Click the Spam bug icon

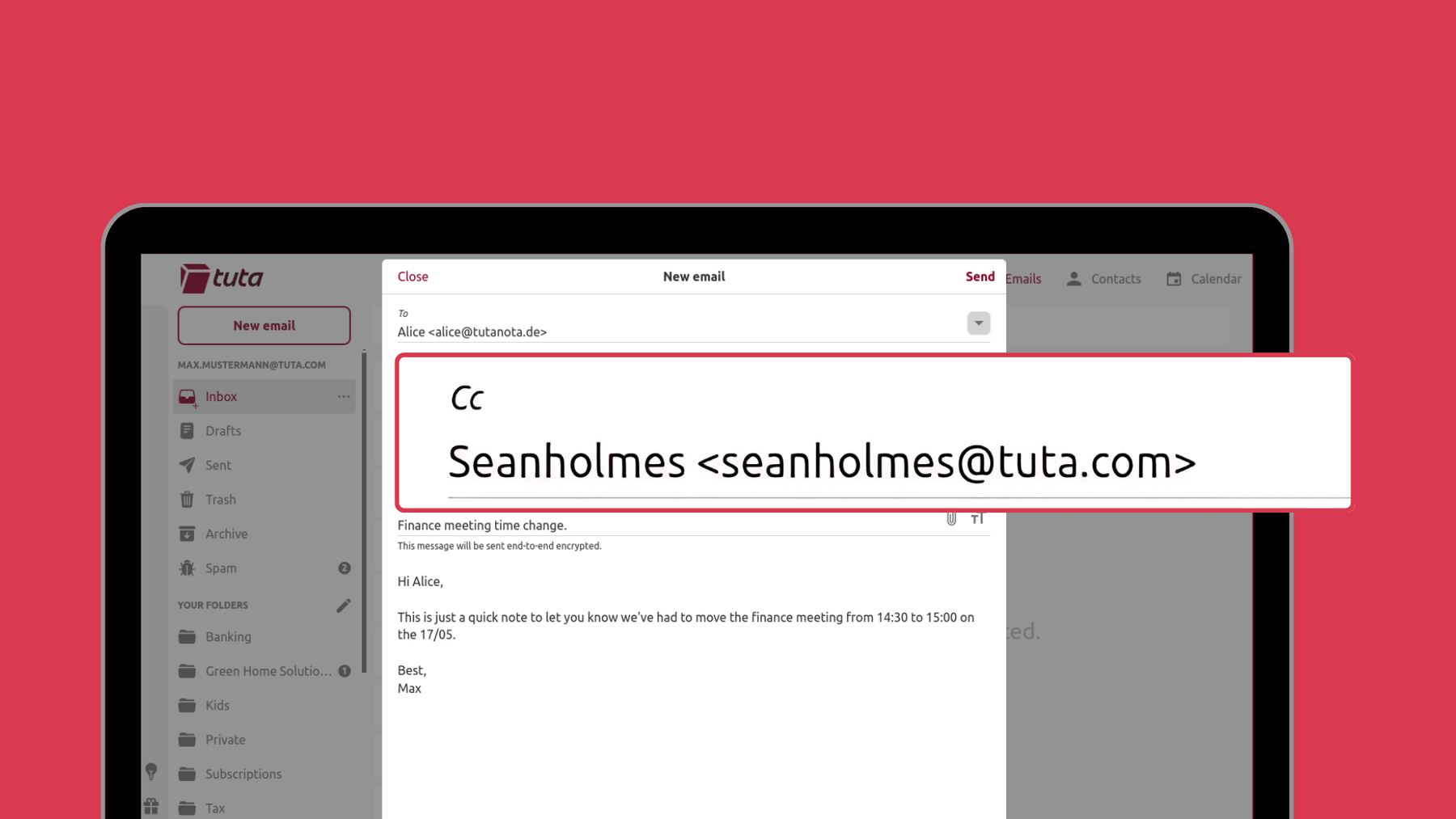click(187, 568)
